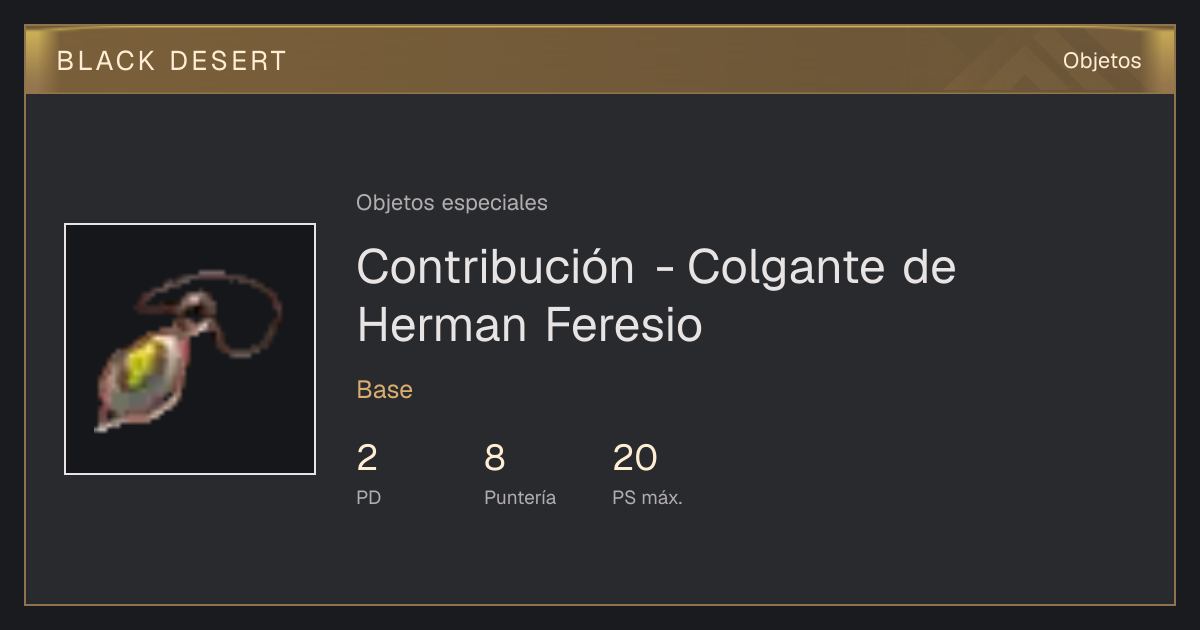The width and height of the screenshot is (1200, 630).
Task: Click the BLACK DESERT logo text
Action: (x=172, y=61)
